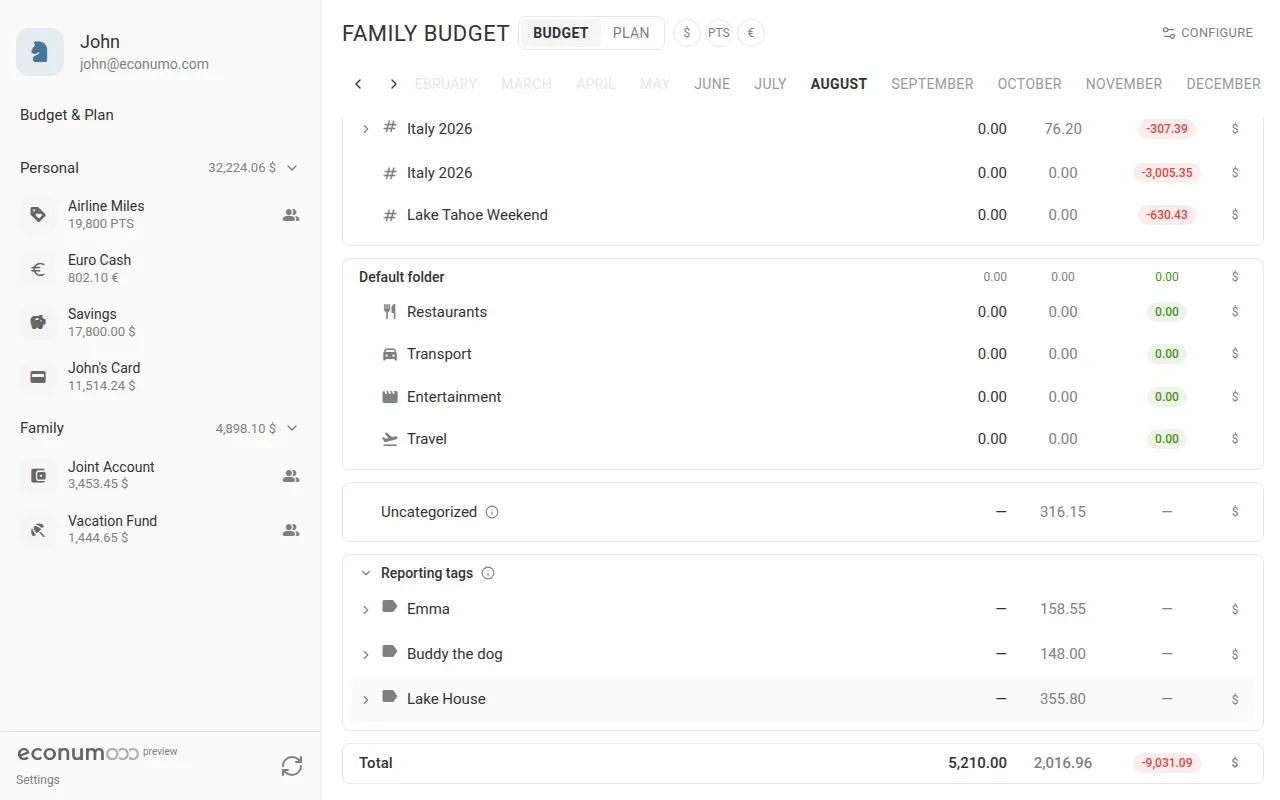Click the -630.43 balance badge
This screenshot has height=800, width=1280.
click(1167, 215)
